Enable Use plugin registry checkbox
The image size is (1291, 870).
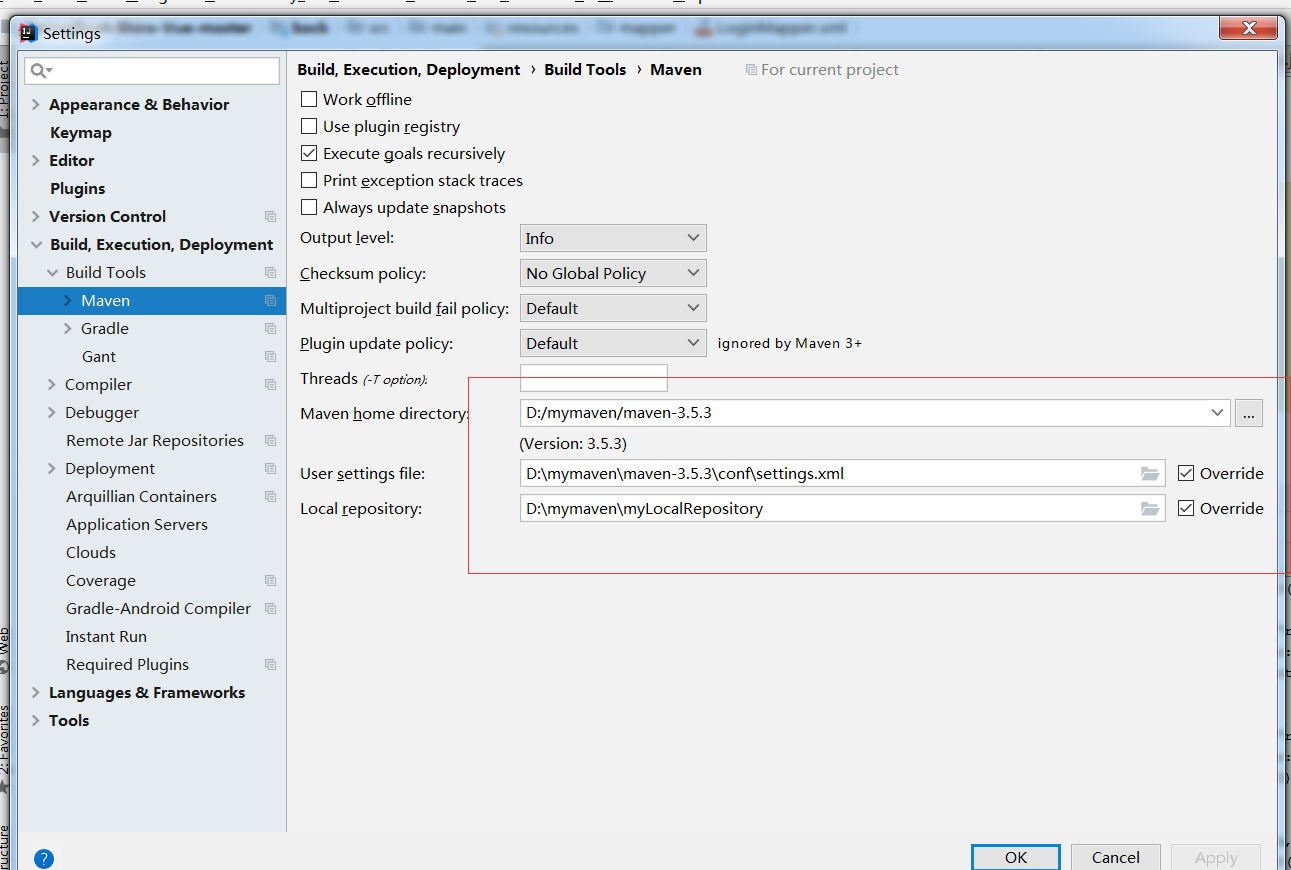point(309,126)
